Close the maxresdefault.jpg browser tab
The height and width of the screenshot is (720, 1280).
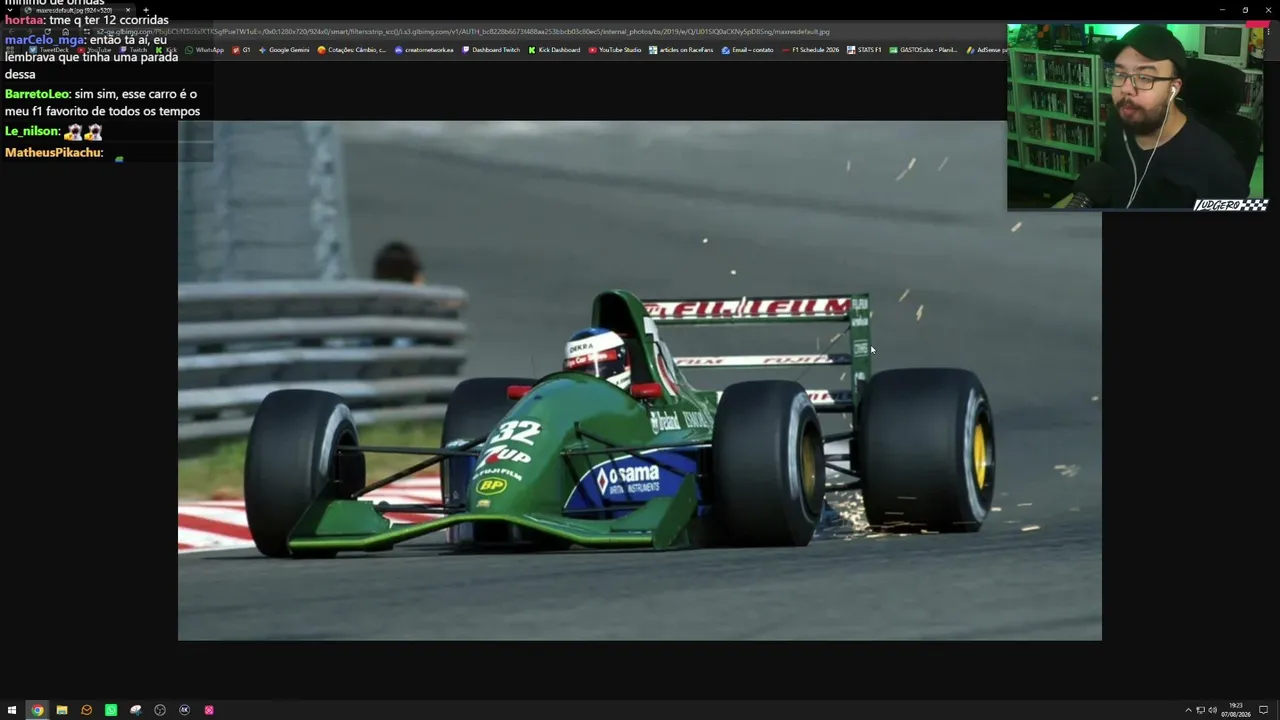click(x=128, y=10)
